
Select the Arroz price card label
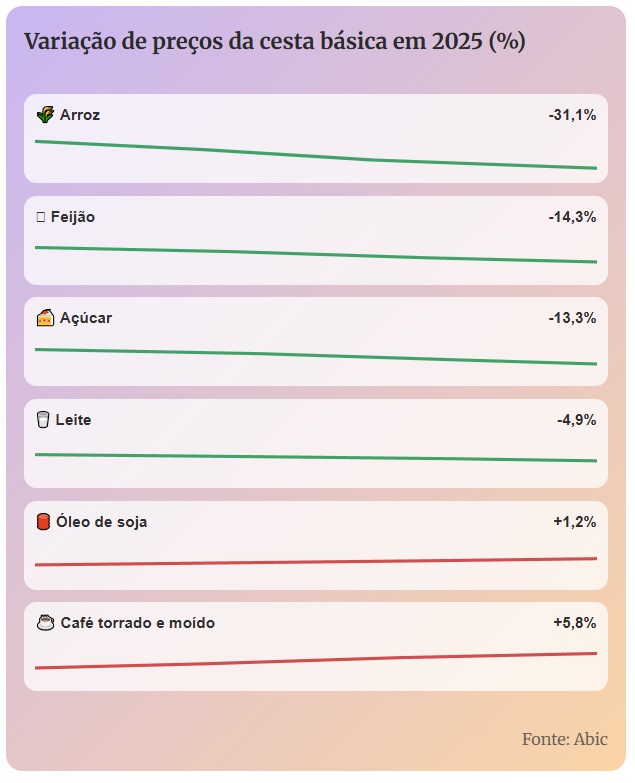(x=80, y=115)
